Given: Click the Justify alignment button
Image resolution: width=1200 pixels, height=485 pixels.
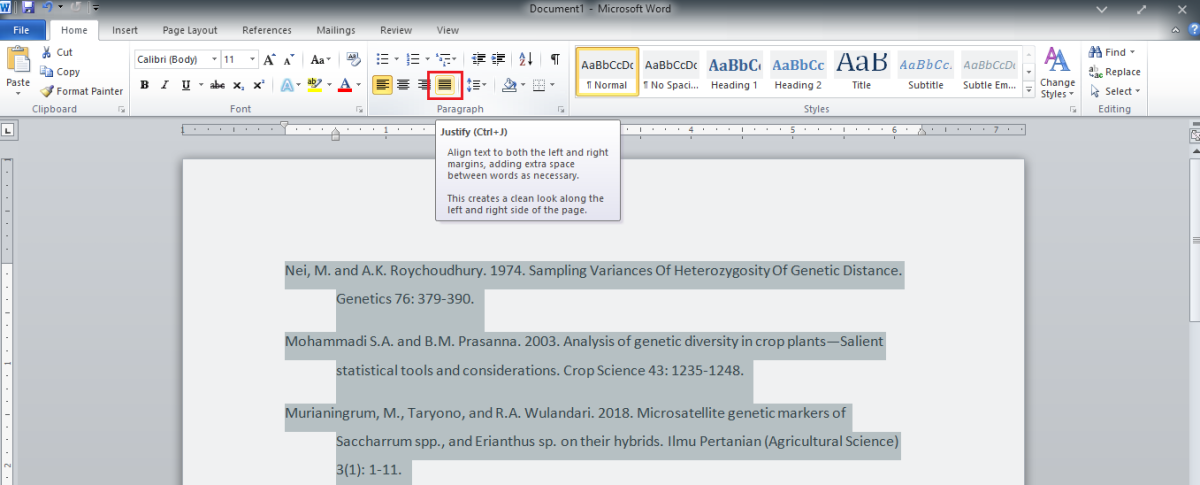Looking at the screenshot, I should pos(445,85).
